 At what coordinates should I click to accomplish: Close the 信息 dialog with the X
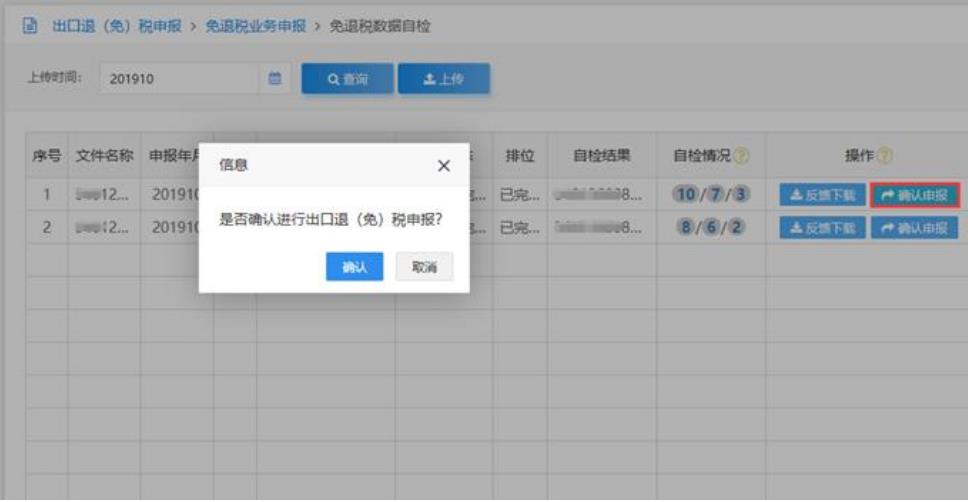click(444, 166)
